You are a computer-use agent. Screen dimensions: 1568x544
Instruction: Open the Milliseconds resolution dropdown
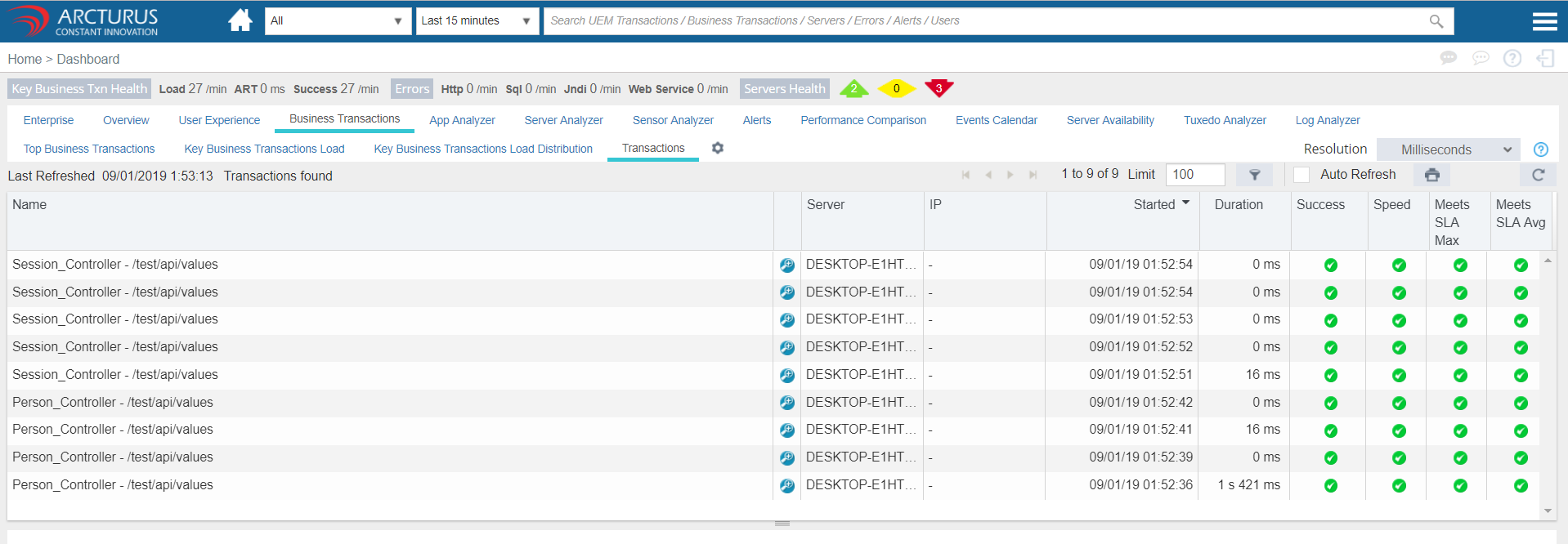pyautogui.click(x=1448, y=149)
